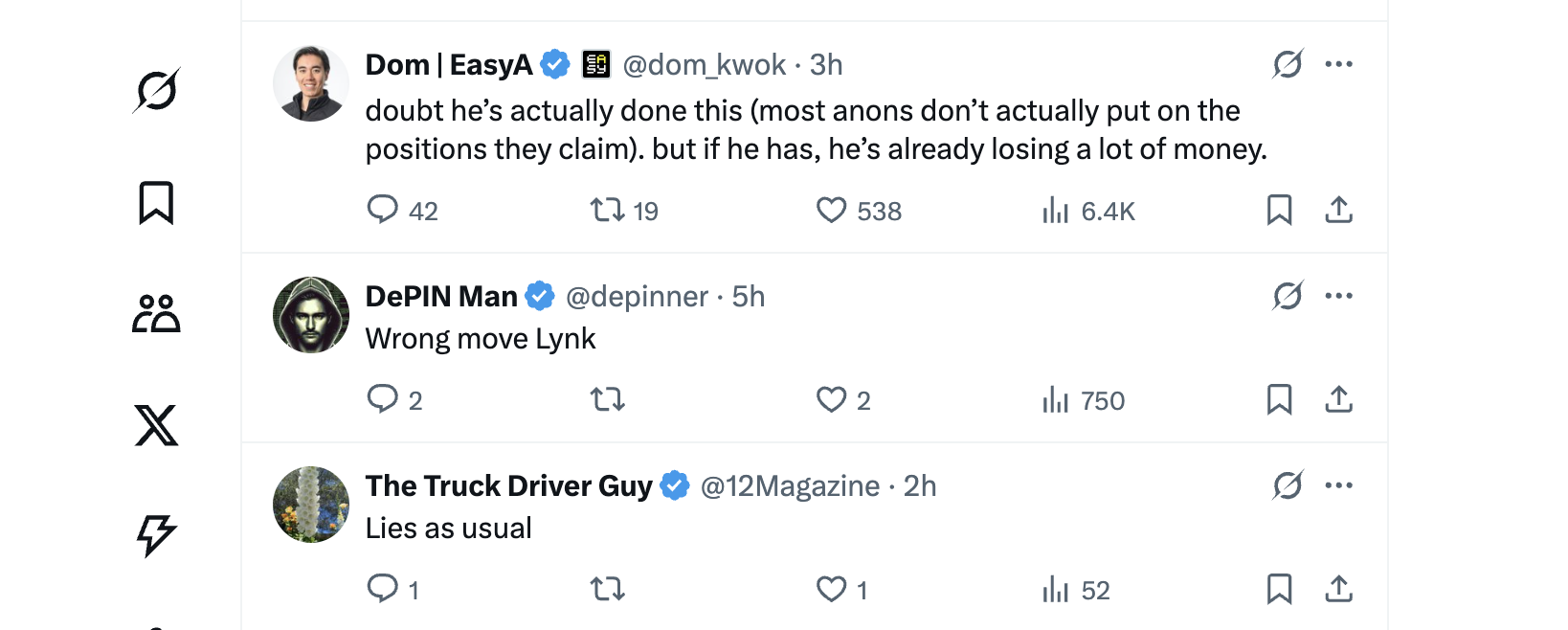Click Grok icon on DePIN Man's tweet
Image resolution: width=1568 pixels, height=630 pixels.
pyautogui.click(x=1288, y=296)
